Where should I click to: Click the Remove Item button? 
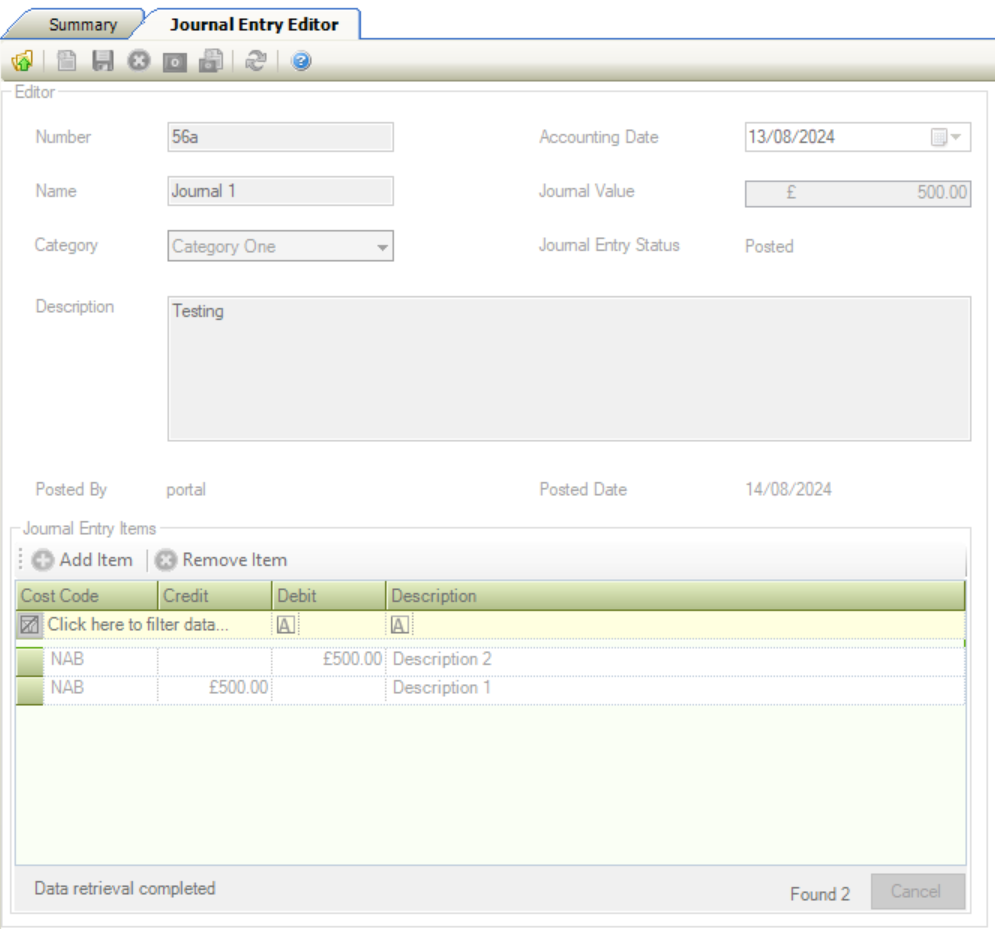(221, 560)
